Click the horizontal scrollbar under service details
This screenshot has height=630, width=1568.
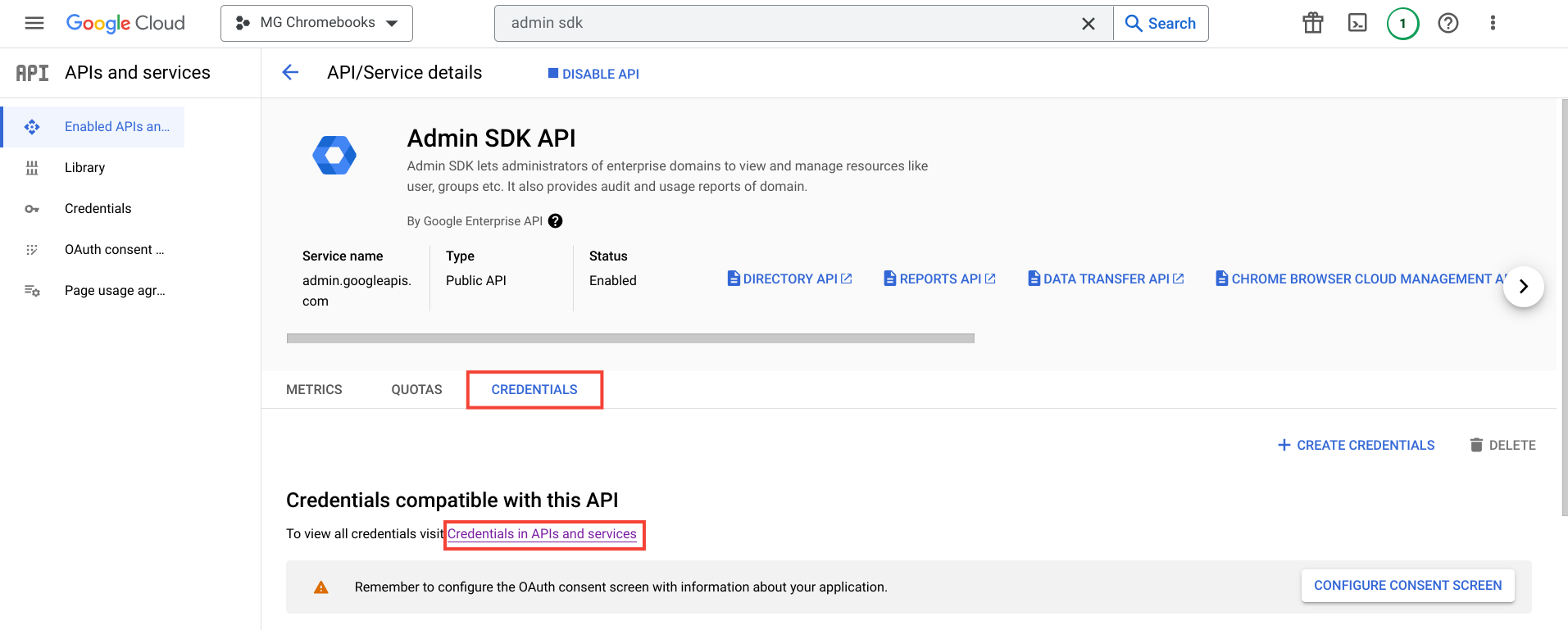tap(630, 338)
